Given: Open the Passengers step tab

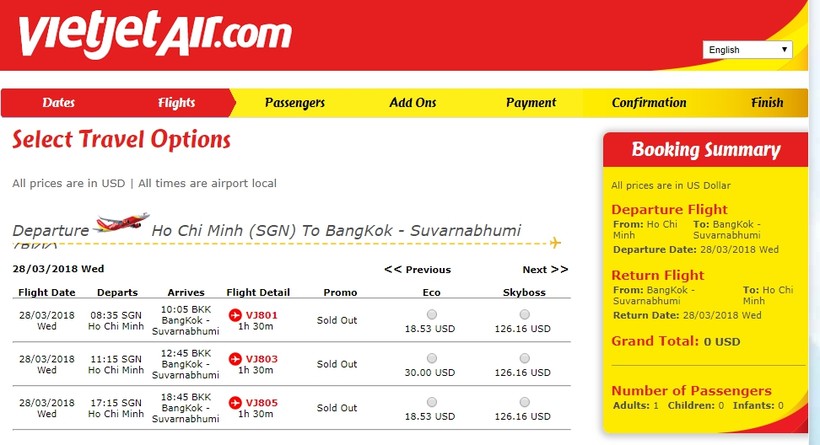Looking at the screenshot, I should pyautogui.click(x=294, y=103).
